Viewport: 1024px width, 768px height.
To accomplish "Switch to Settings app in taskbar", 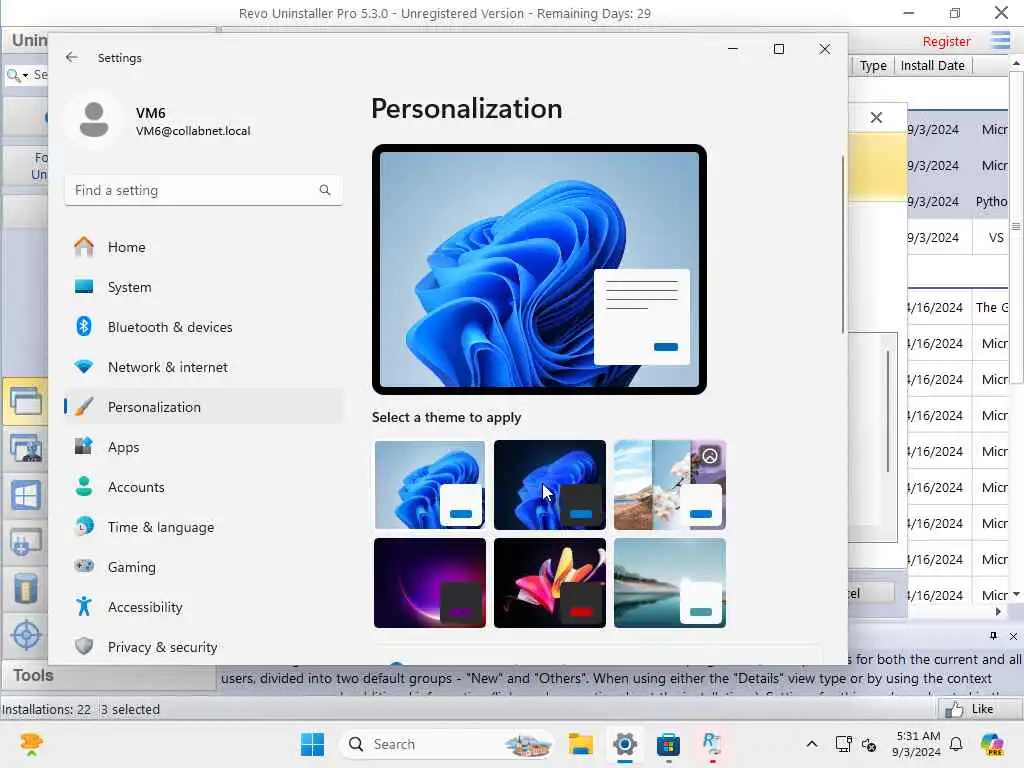I will click(624, 744).
